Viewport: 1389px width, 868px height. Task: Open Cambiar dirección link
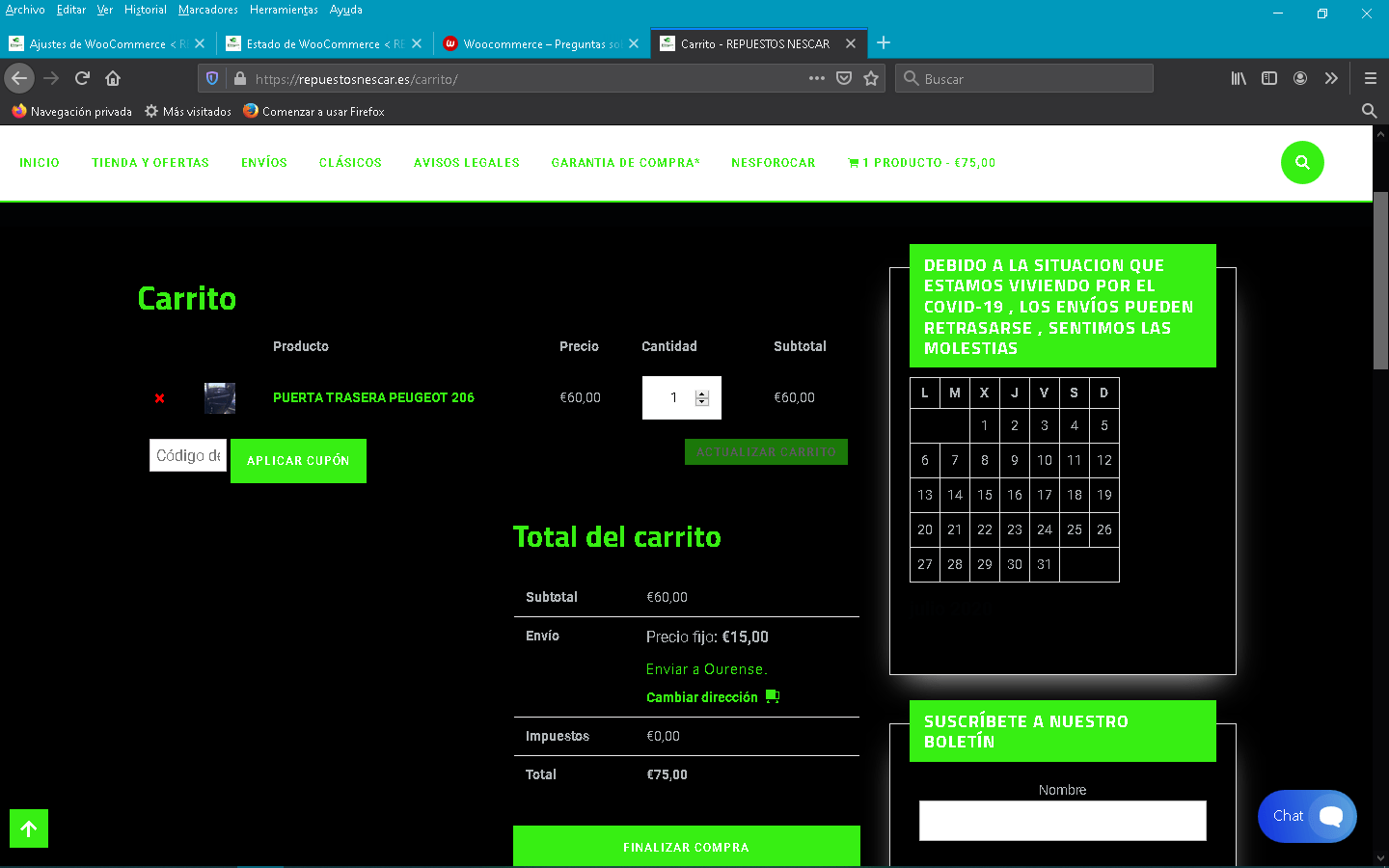pyautogui.click(x=702, y=697)
